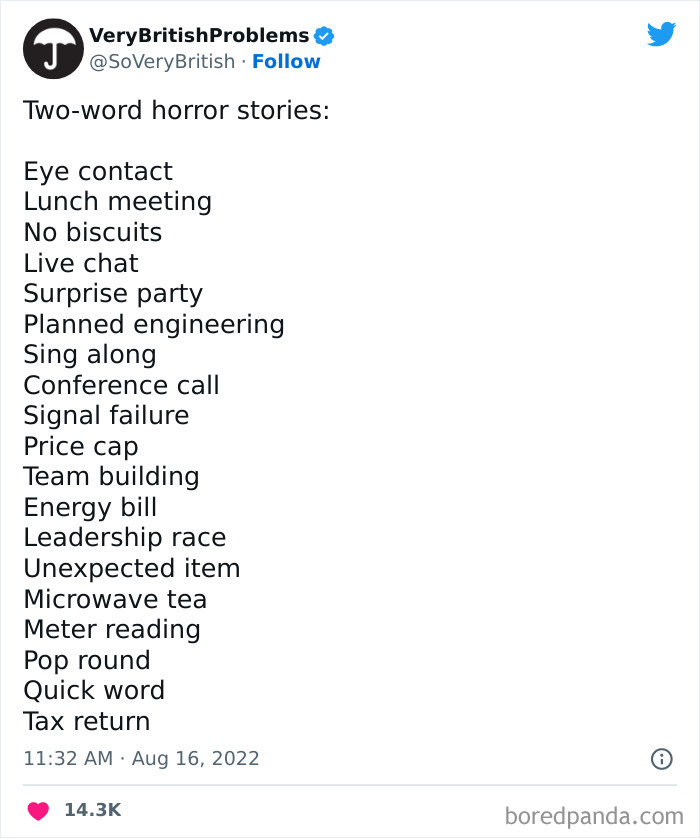The height and width of the screenshot is (838, 700).
Task: Follow the SoVeryBritish account
Action: (286, 61)
